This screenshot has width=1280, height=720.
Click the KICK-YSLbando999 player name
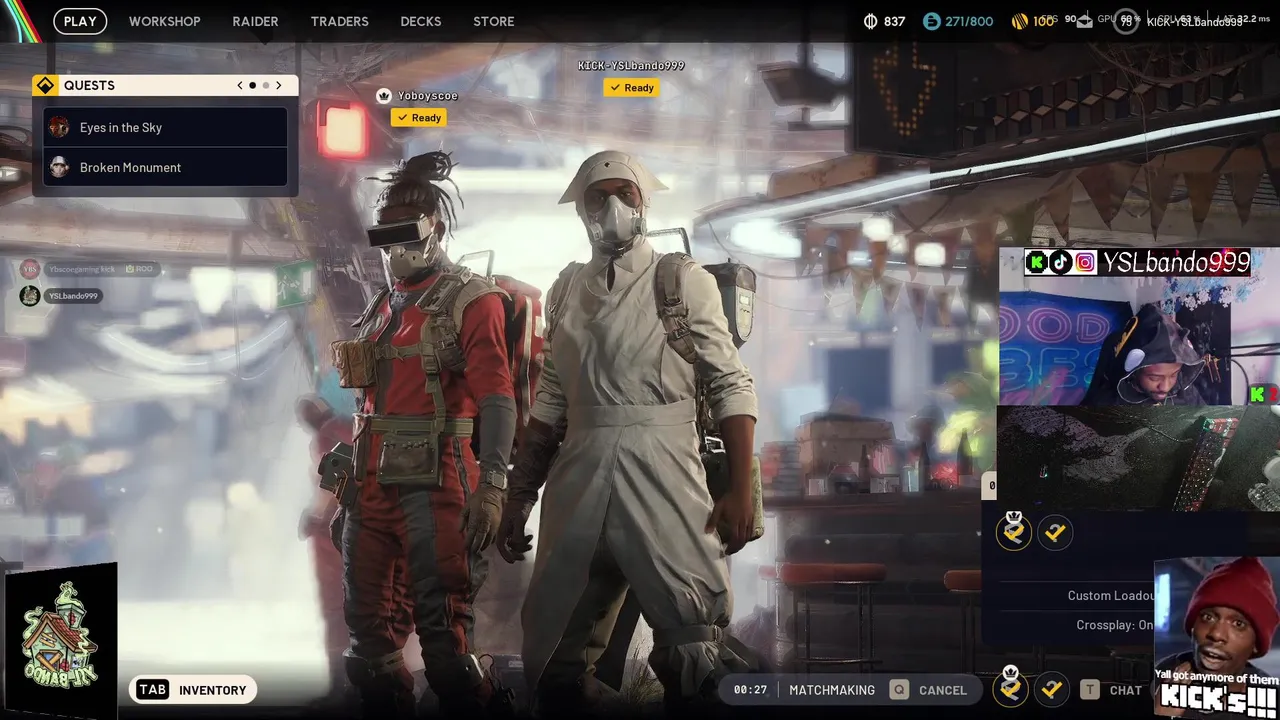point(631,66)
